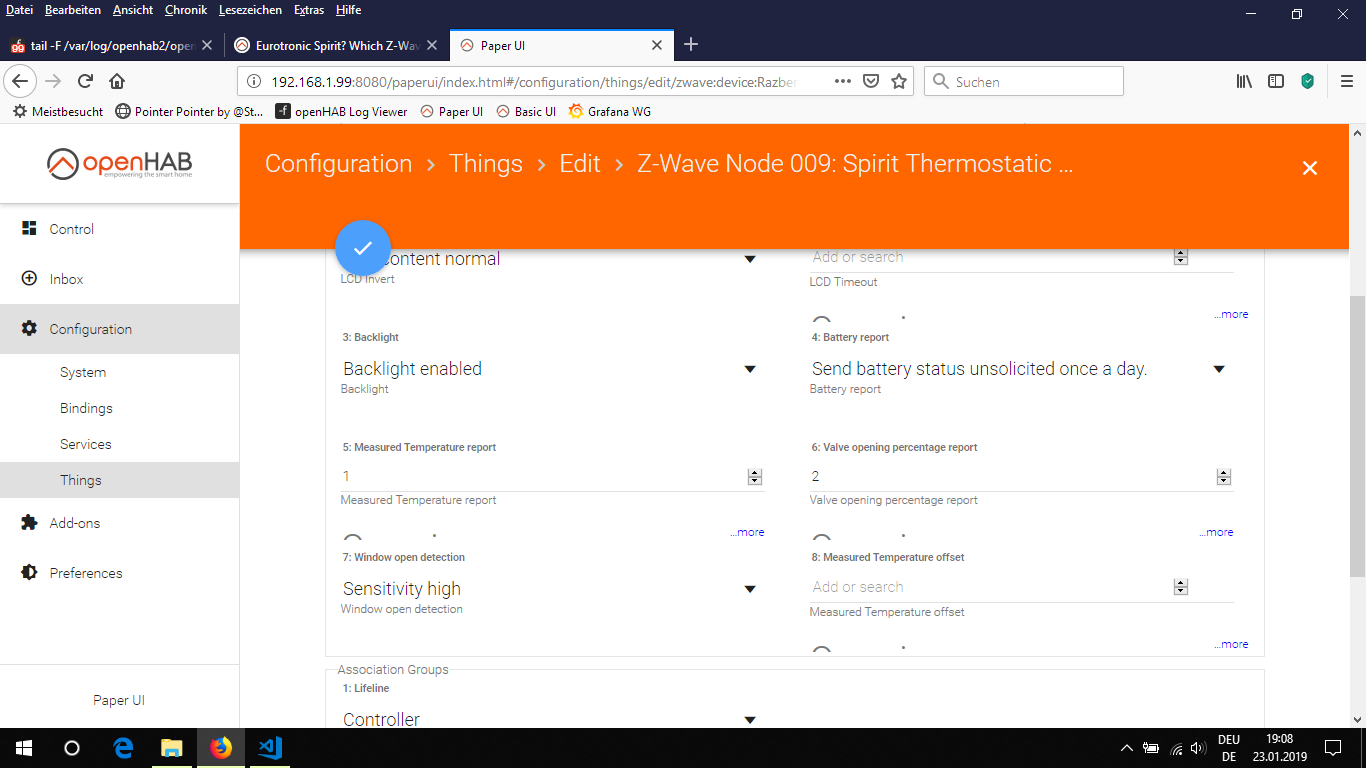Open the Chronik menu
Viewport: 1366px width, 768px height.
click(187, 10)
